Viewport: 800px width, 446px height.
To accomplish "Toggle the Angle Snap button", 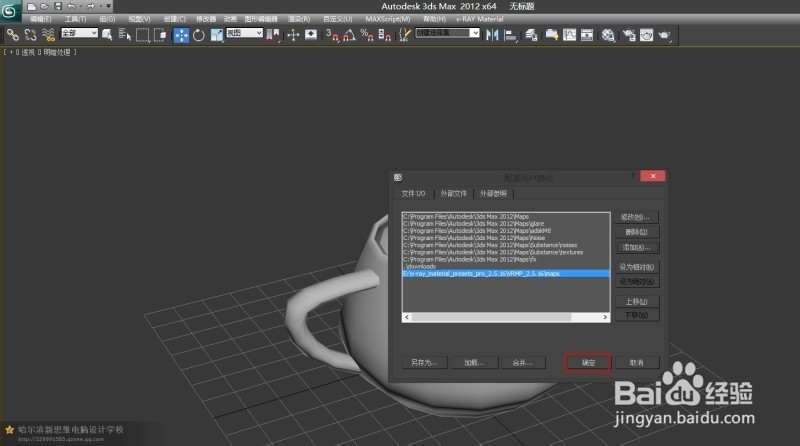I will click(349, 34).
